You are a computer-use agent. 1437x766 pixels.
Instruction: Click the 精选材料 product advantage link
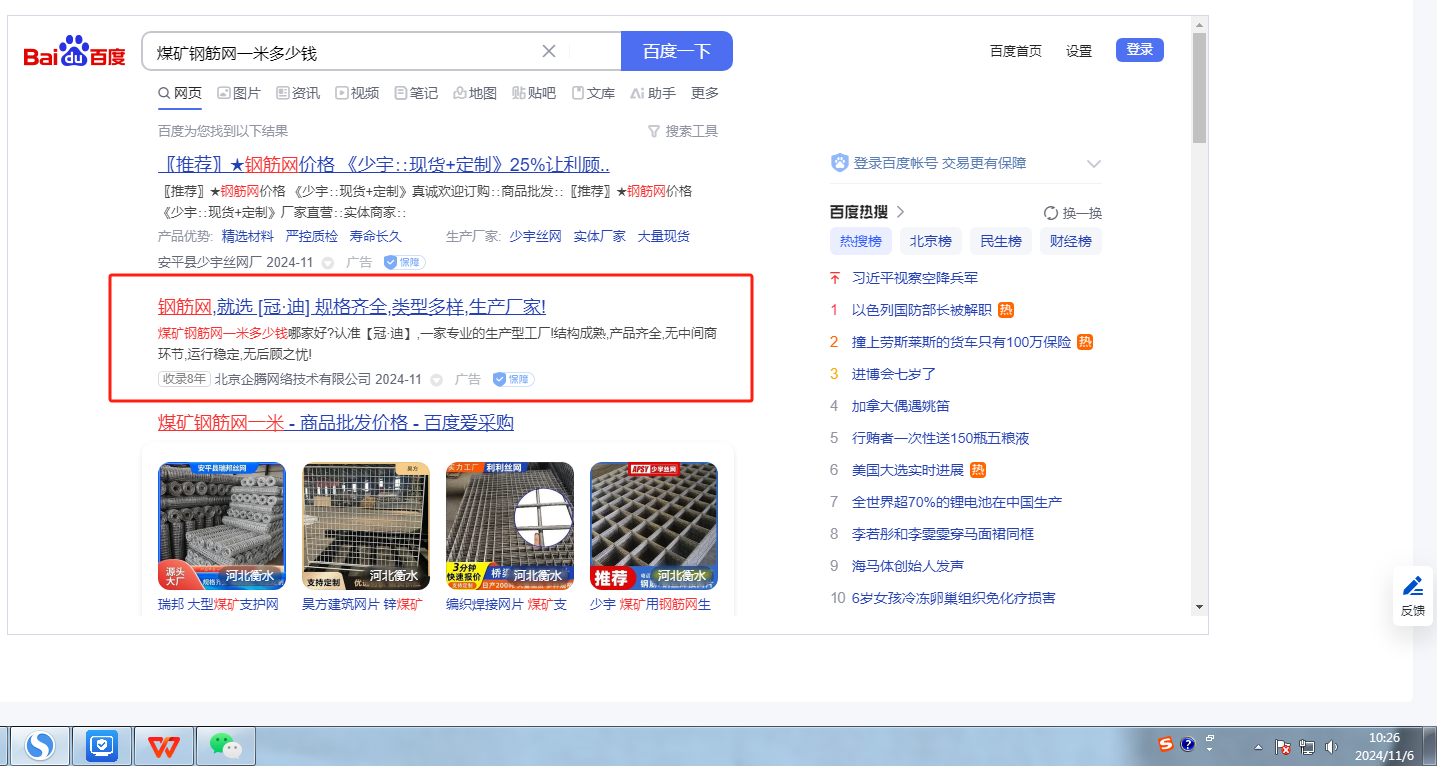coord(248,236)
